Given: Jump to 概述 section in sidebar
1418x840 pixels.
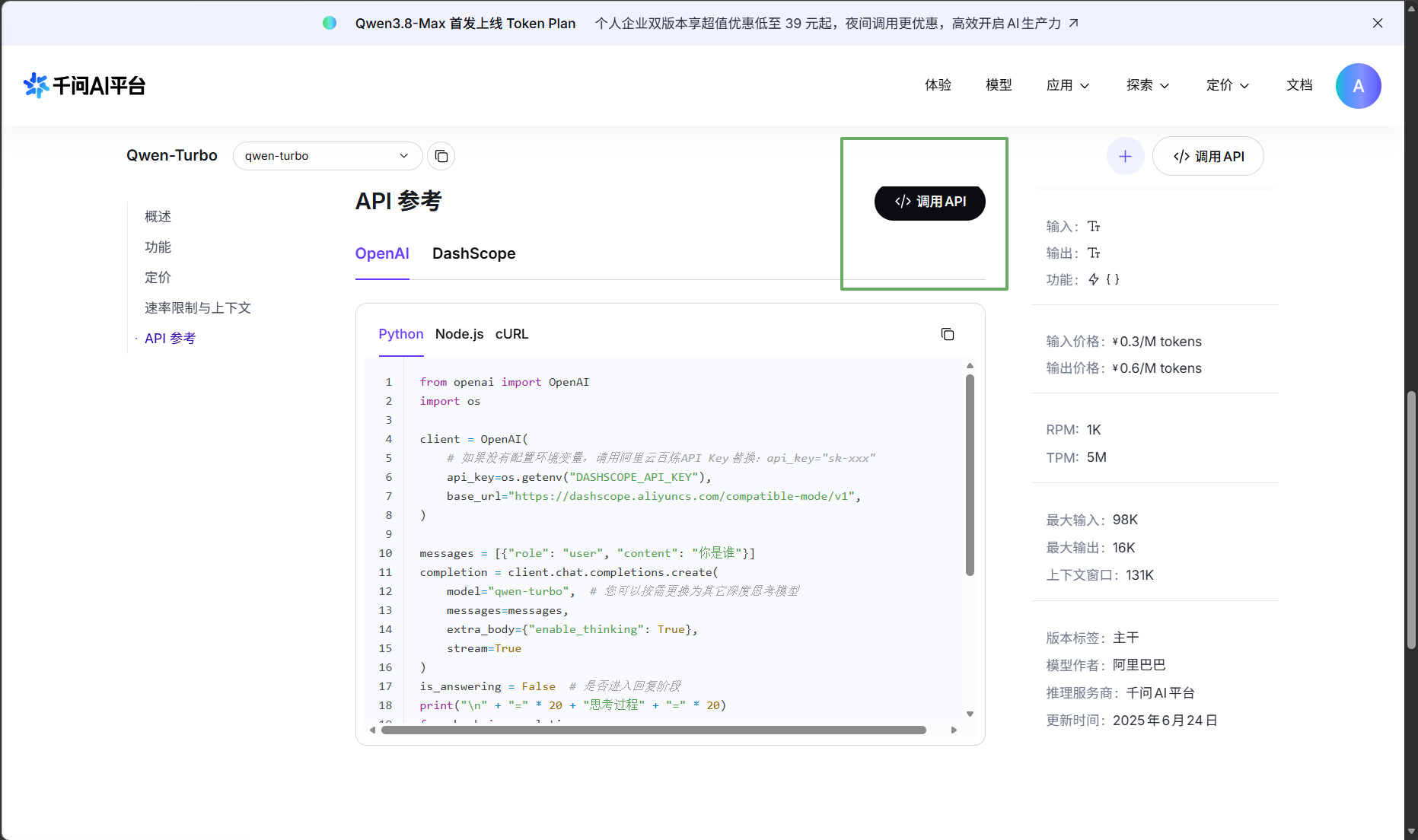Looking at the screenshot, I should click(x=158, y=217).
